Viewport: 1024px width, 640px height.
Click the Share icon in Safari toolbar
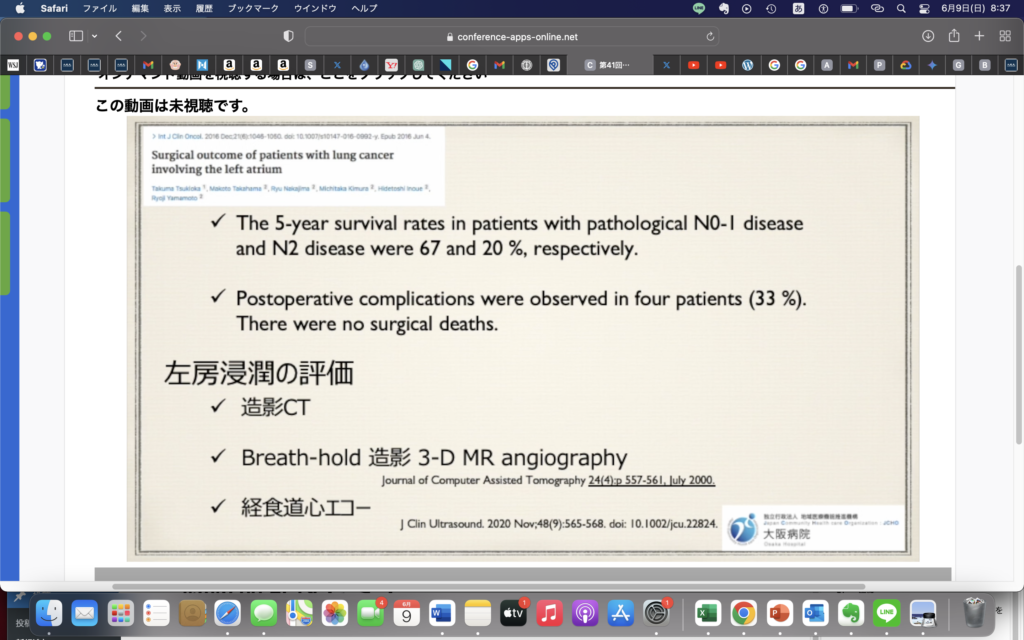tap(954, 36)
